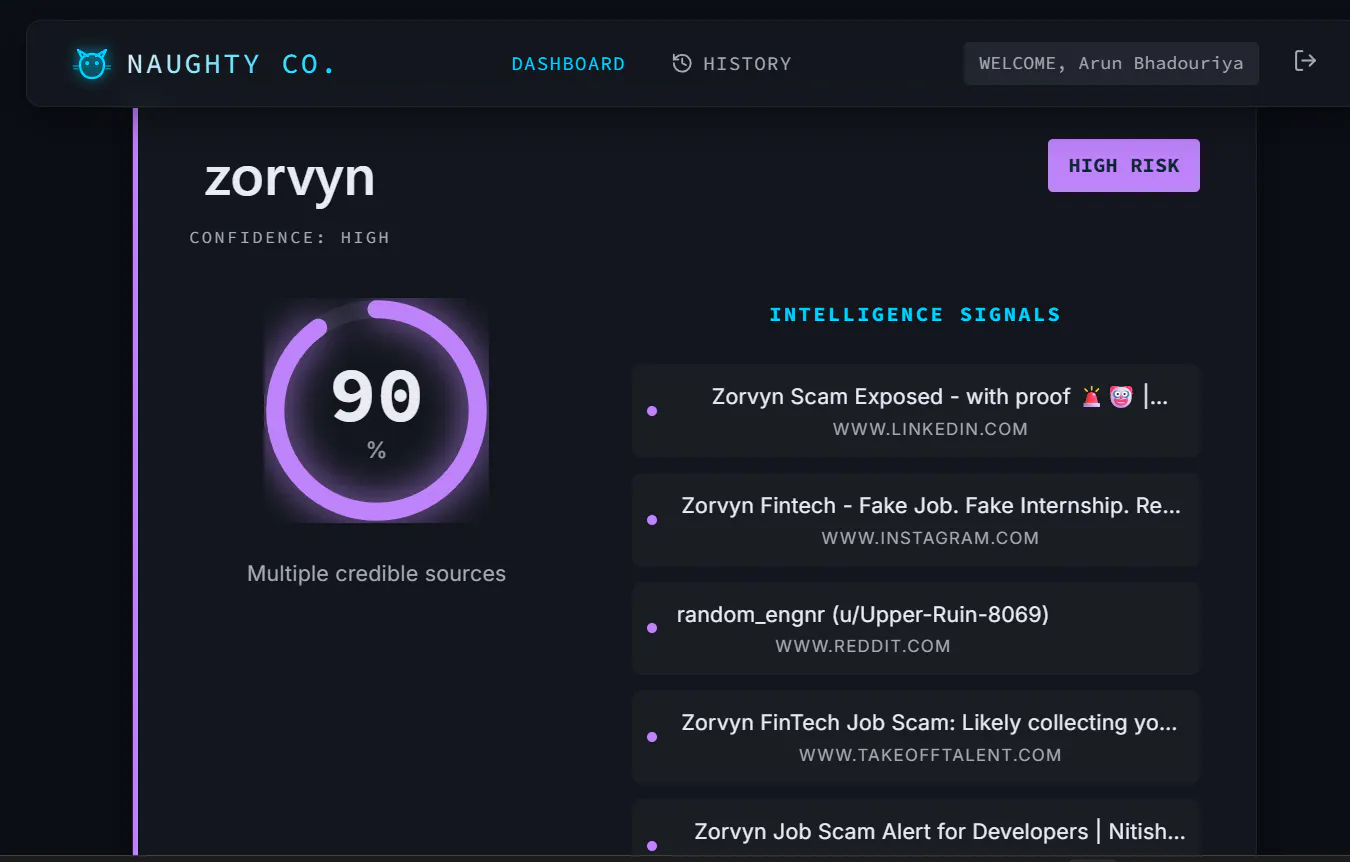Viewport: 1350px width, 862px height.
Task: Click the cat logo icon
Action: [x=92, y=64]
